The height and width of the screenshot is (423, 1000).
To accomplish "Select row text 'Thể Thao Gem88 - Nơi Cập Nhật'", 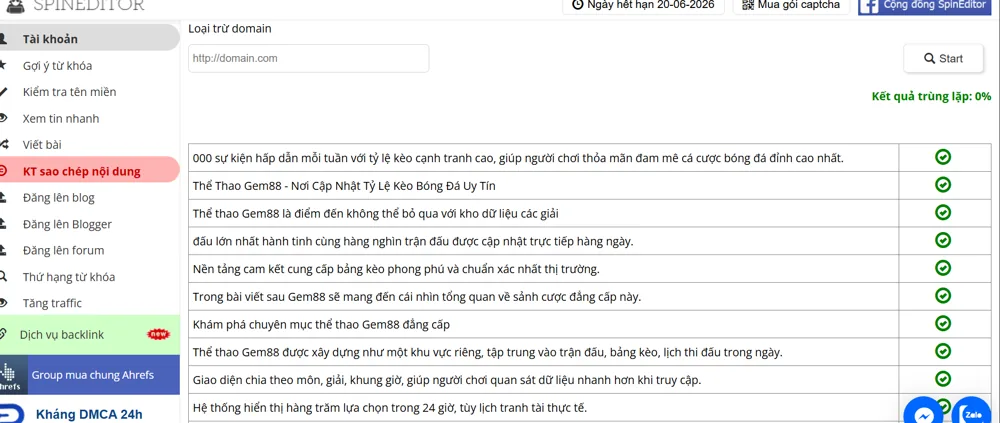I will point(344,186).
